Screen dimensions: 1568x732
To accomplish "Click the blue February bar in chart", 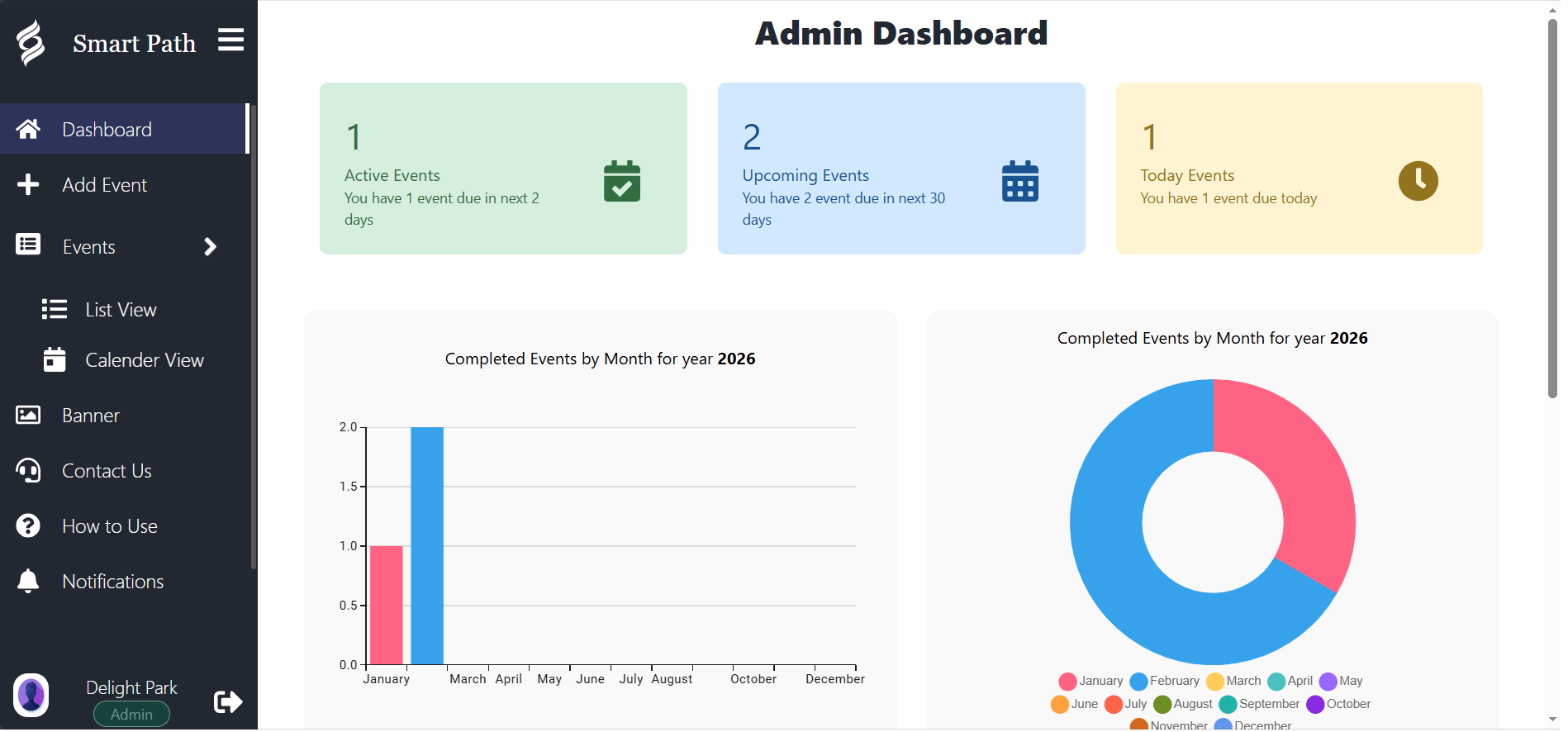I will tap(426, 545).
